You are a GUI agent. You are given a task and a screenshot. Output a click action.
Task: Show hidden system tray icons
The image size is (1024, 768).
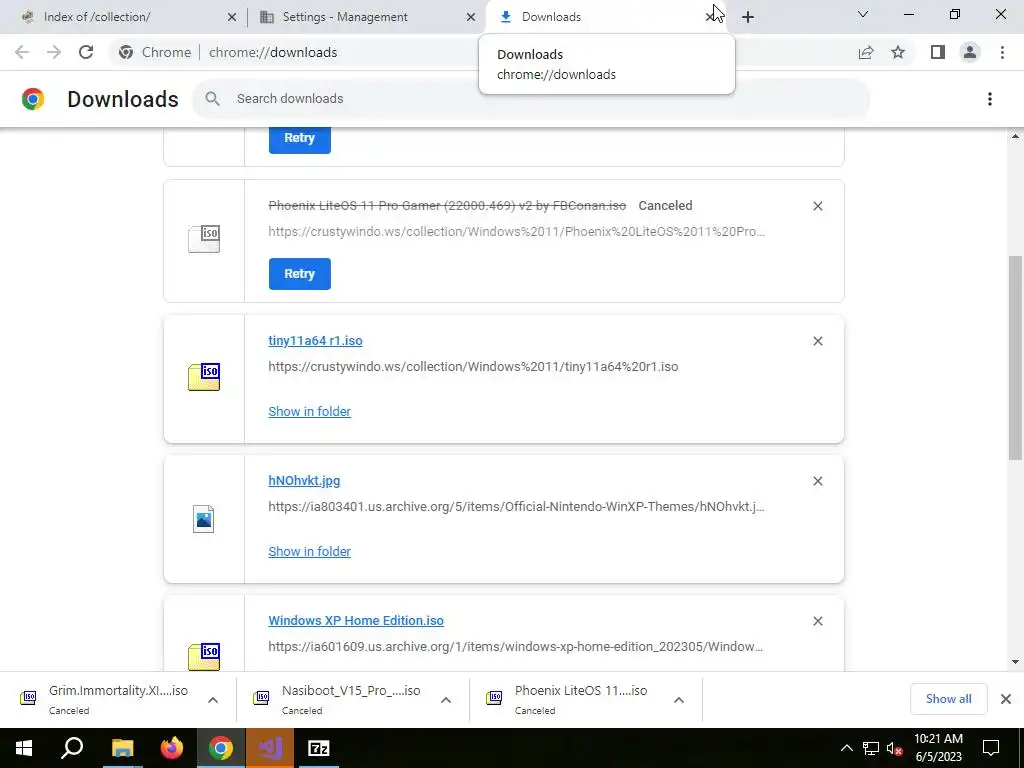click(x=846, y=748)
